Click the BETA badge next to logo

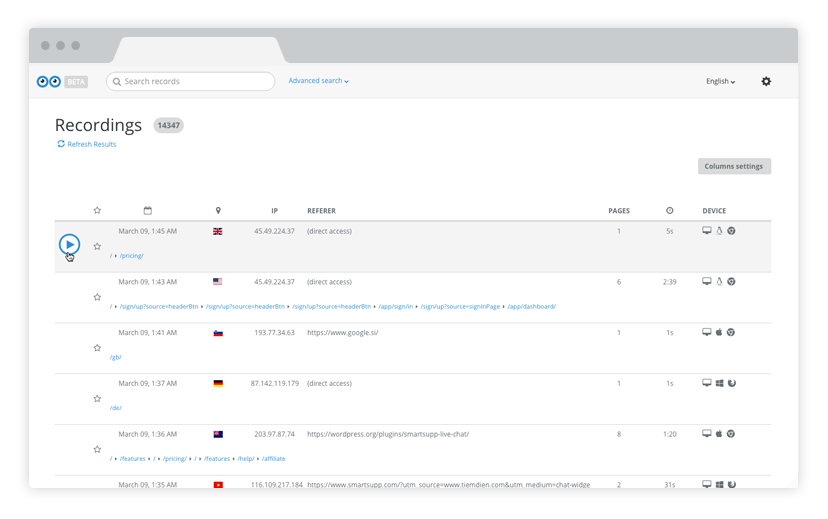(76, 82)
